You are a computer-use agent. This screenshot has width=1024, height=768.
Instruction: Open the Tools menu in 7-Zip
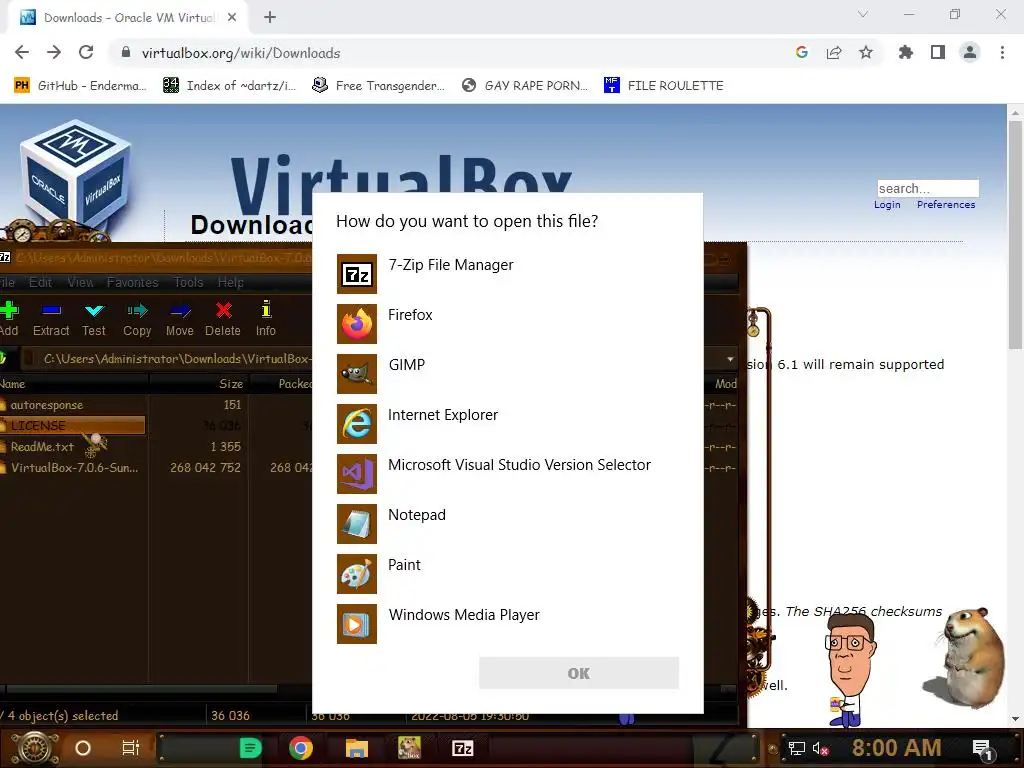188,282
